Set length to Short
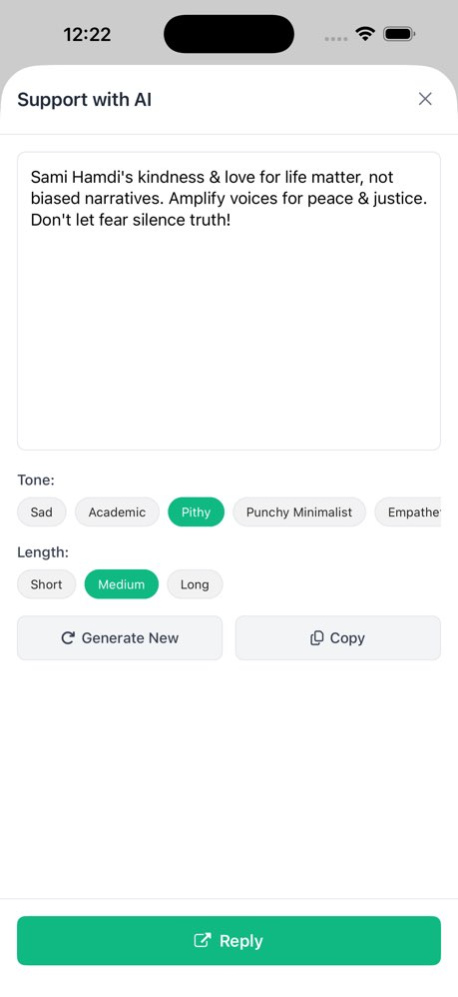This screenshot has width=458, height=997. pos(46,584)
